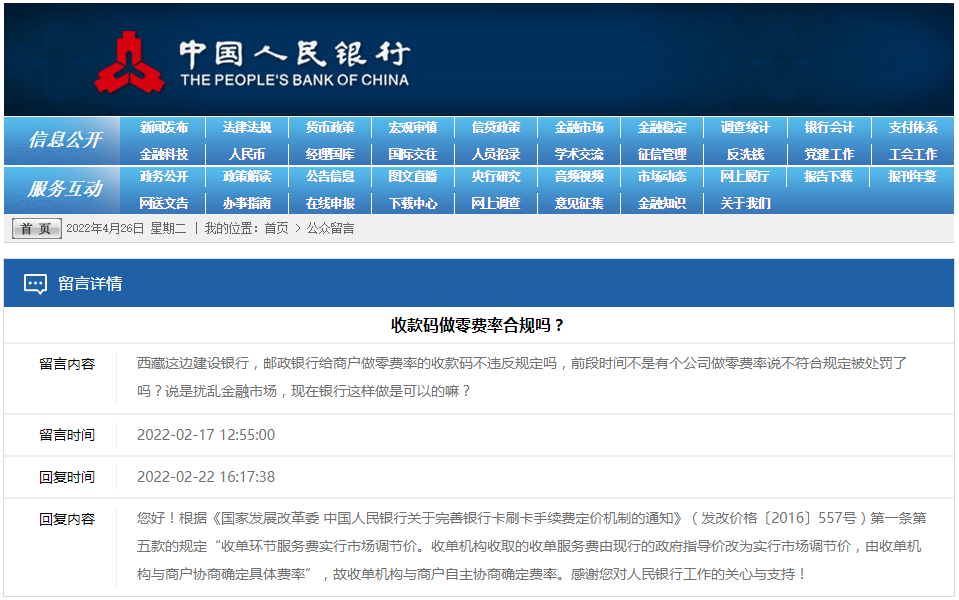Click the People's Bank of China red logo

(129, 62)
